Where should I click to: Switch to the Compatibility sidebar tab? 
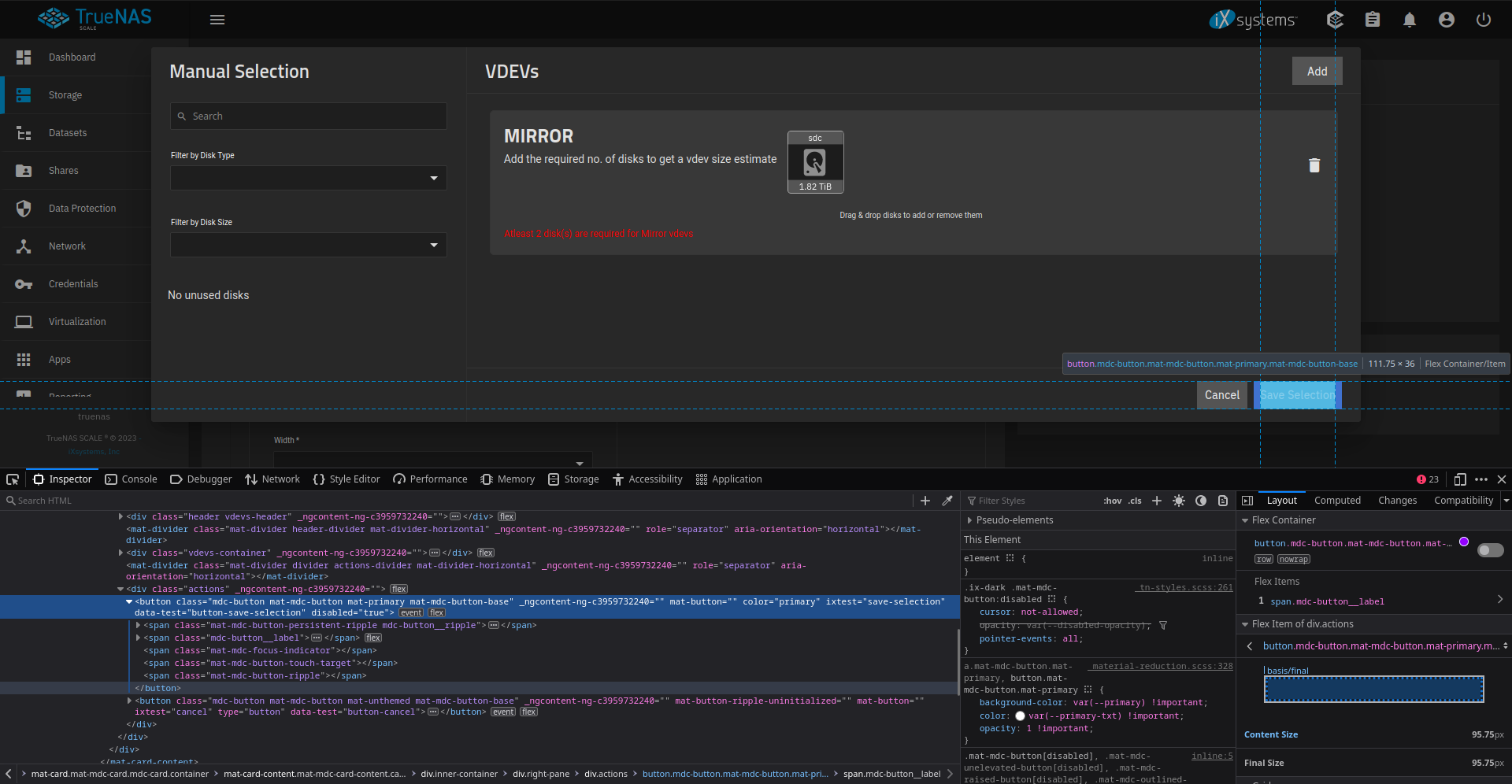click(1463, 501)
